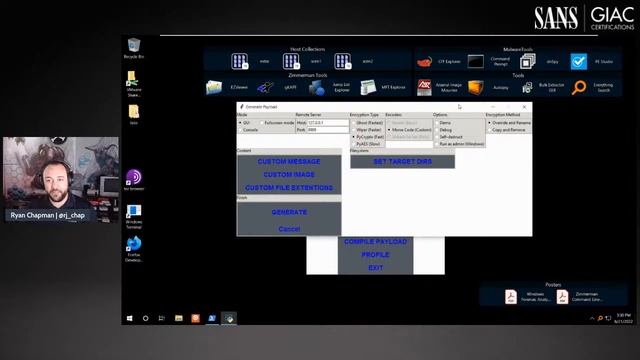Select the PyAES (Slow) encryption type

point(353,144)
